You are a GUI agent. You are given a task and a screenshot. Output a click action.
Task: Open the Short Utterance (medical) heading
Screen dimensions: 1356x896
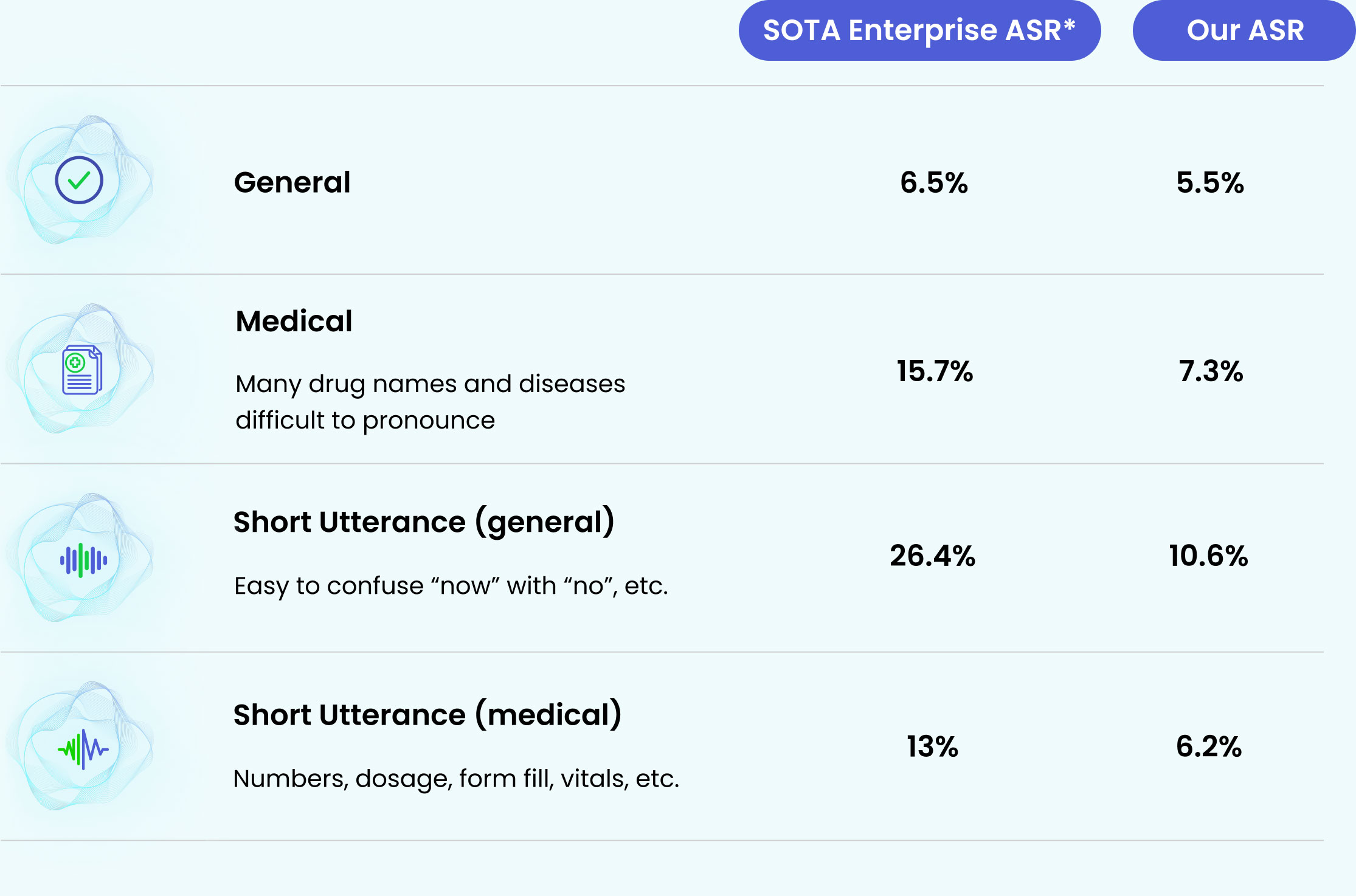coord(427,715)
